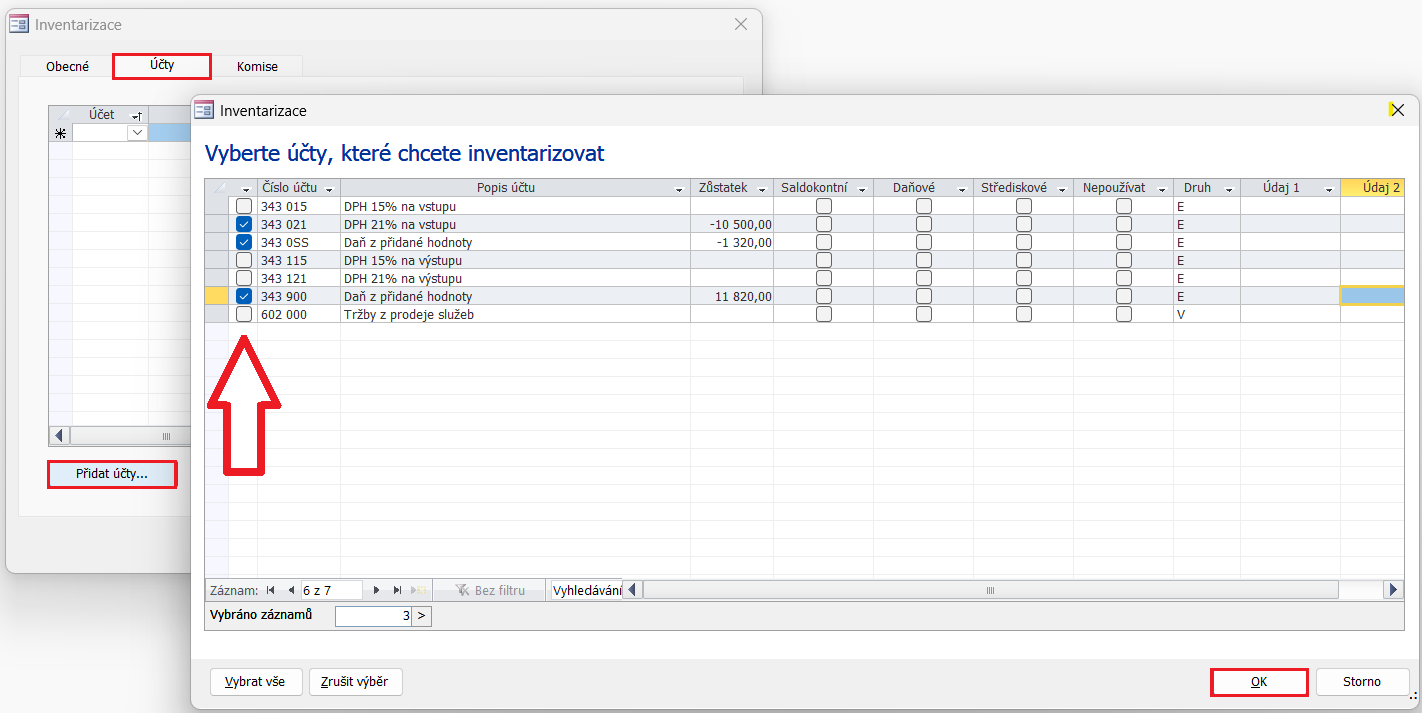The width and height of the screenshot is (1422, 713).
Task: Go to previous record arrow
Action: point(291,591)
